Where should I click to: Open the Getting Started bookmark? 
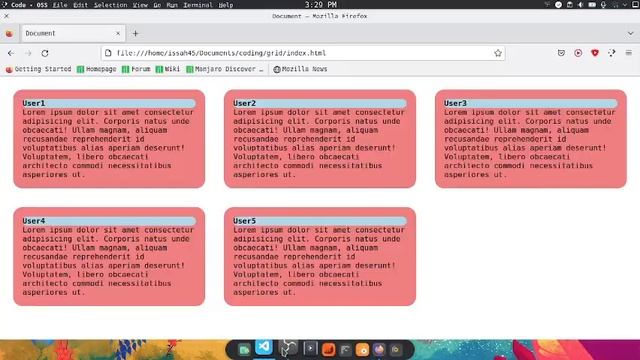click(38, 69)
